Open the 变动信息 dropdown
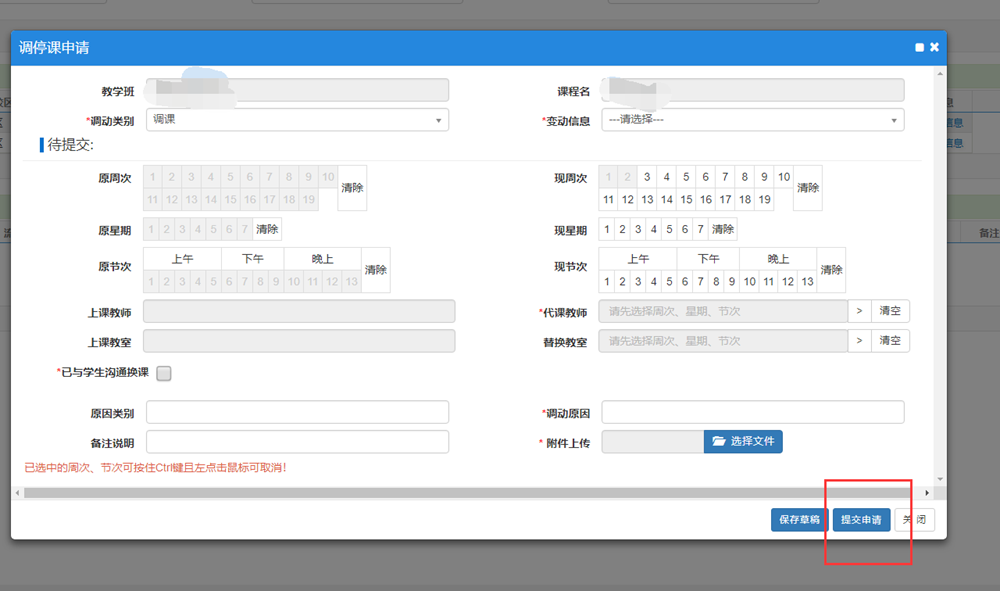The image size is (1000, 591). point(752,120)
